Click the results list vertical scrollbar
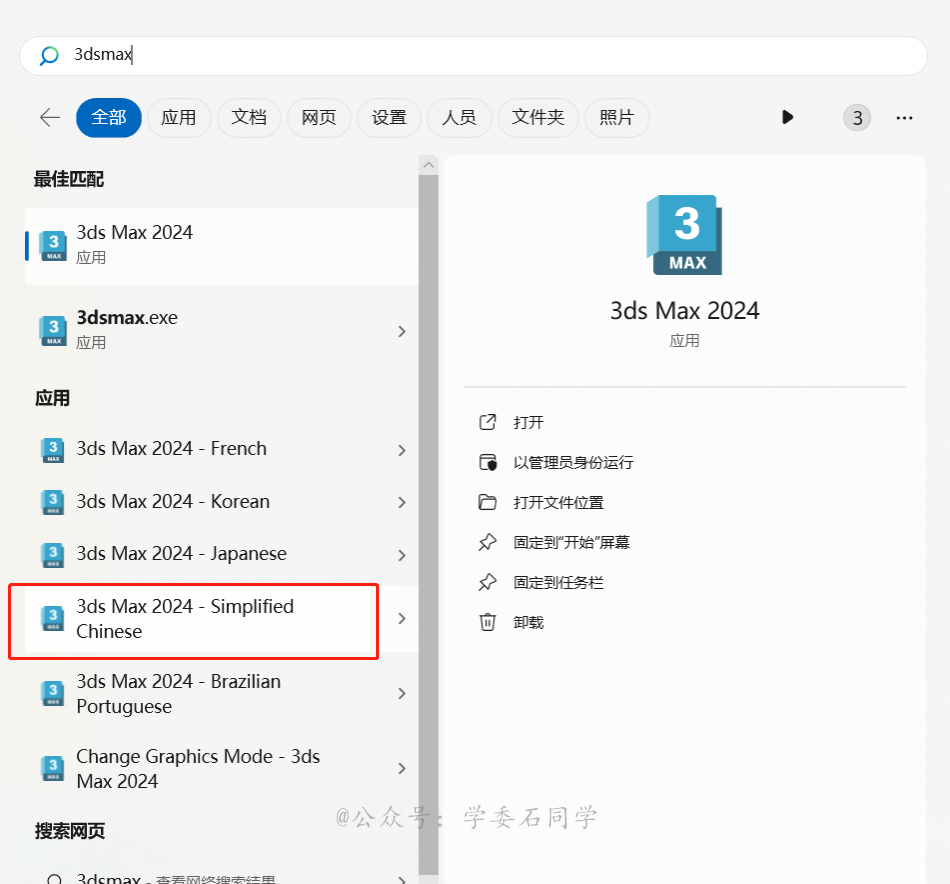The width and height of the screenshot is (950, 884). click(428, 500)
